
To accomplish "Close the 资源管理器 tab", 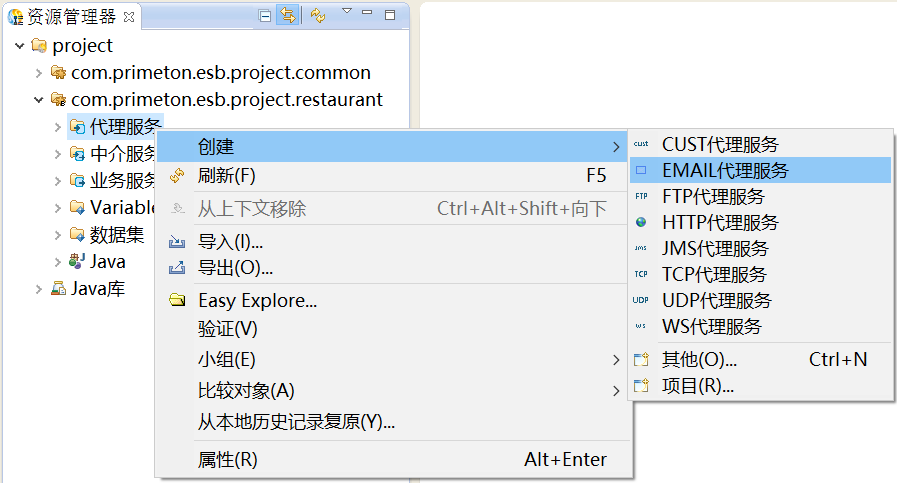I will (129, 17).
